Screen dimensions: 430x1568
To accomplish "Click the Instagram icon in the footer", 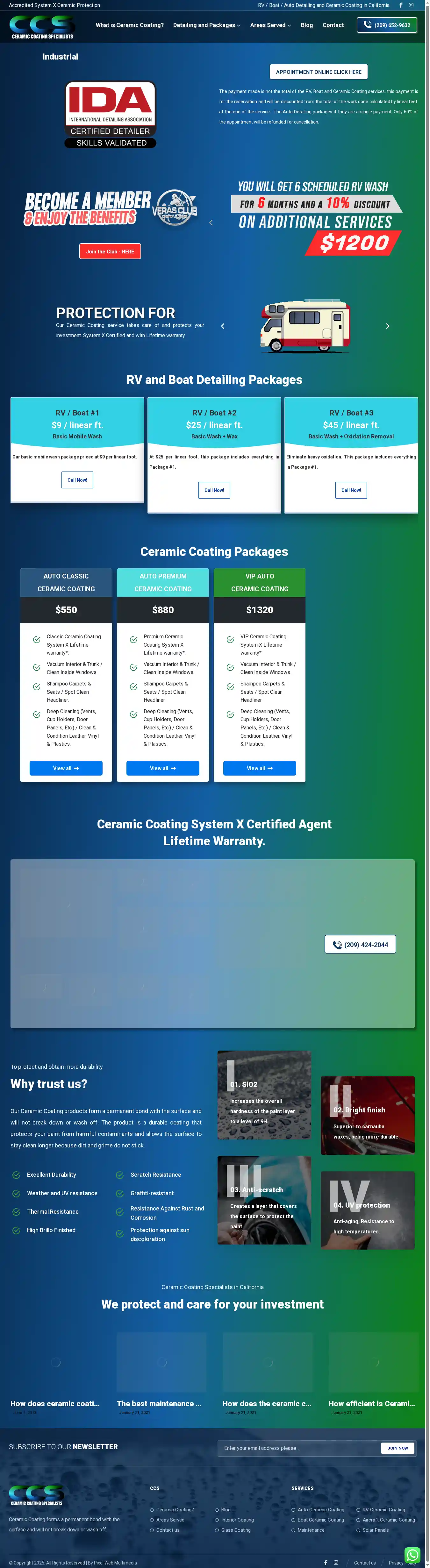I will [336, 1563].
